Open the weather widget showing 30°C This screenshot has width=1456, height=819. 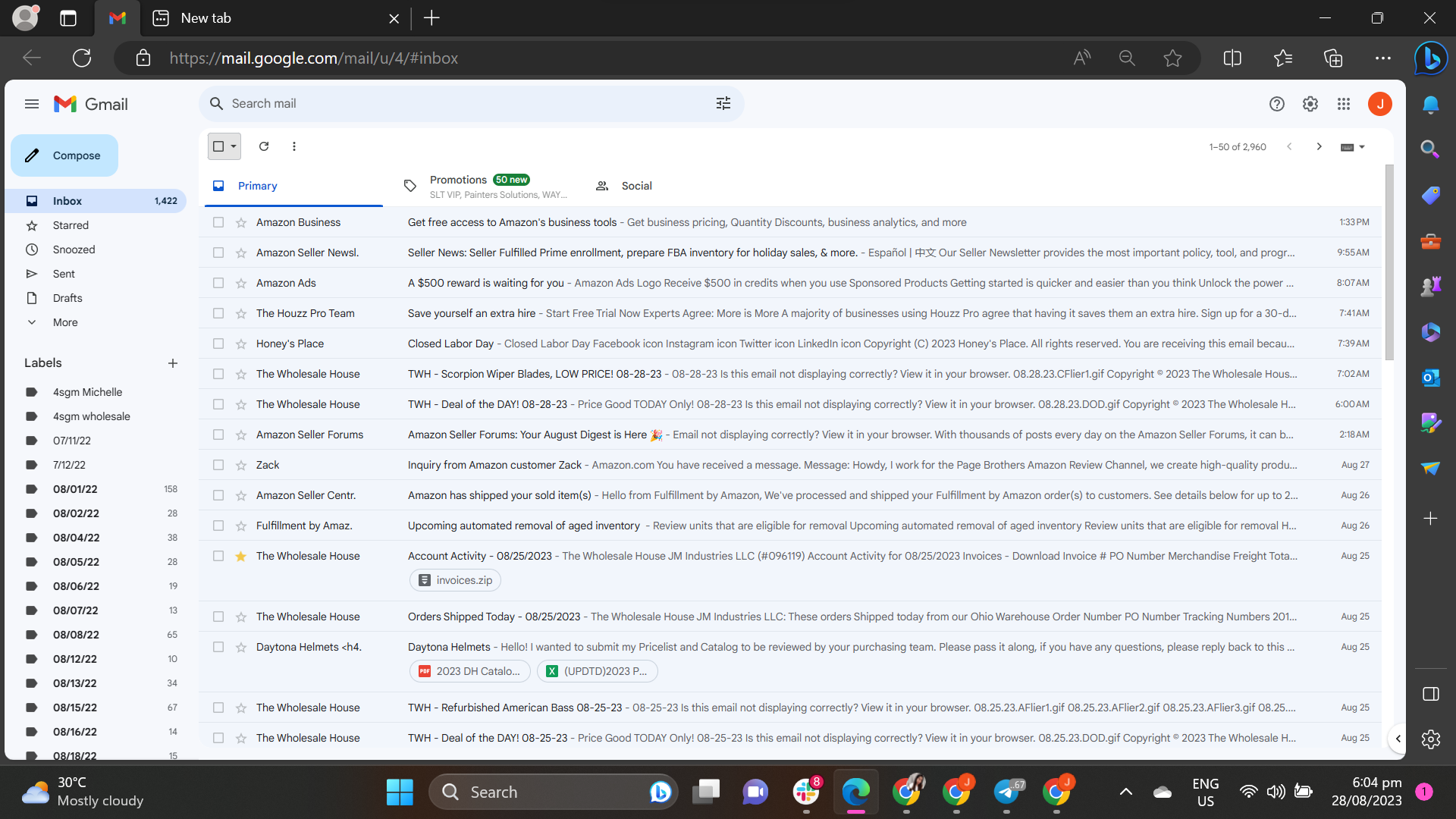(82, 792)
